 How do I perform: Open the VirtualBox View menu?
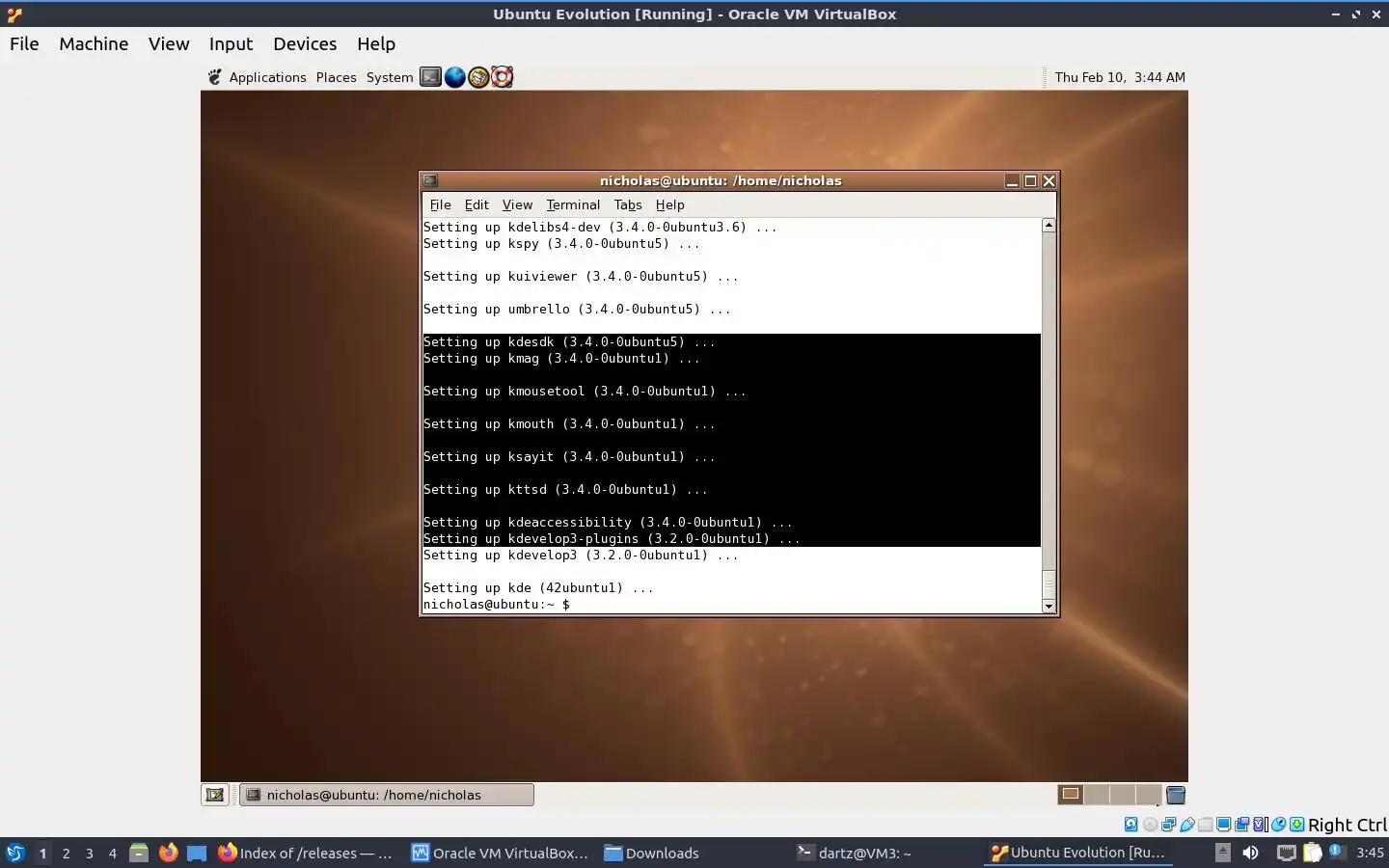(169, 43)
